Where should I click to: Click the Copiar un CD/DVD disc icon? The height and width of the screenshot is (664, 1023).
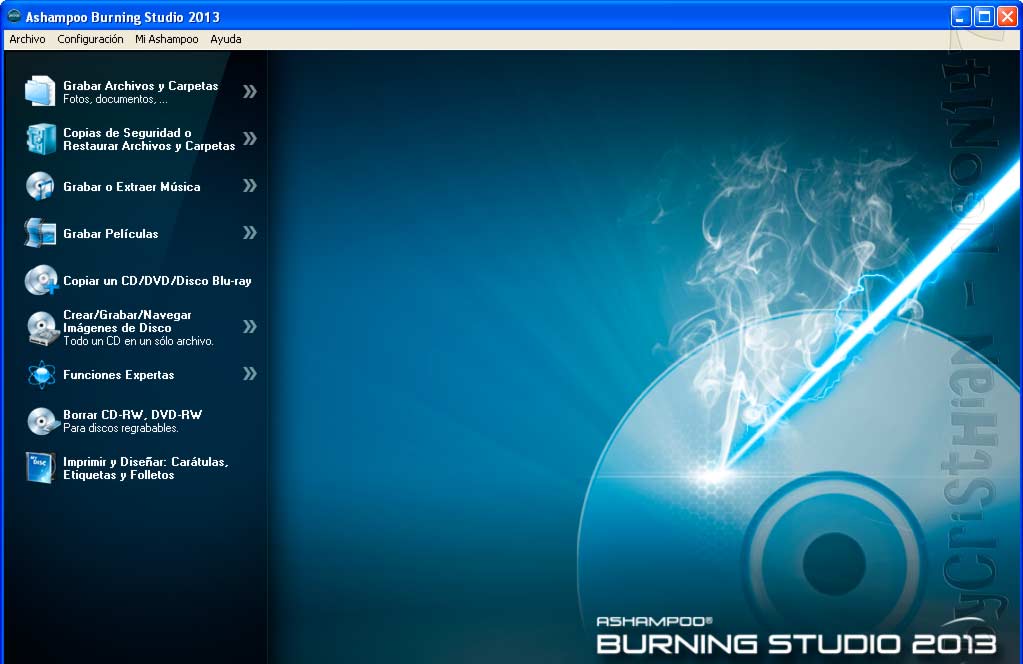40,280
